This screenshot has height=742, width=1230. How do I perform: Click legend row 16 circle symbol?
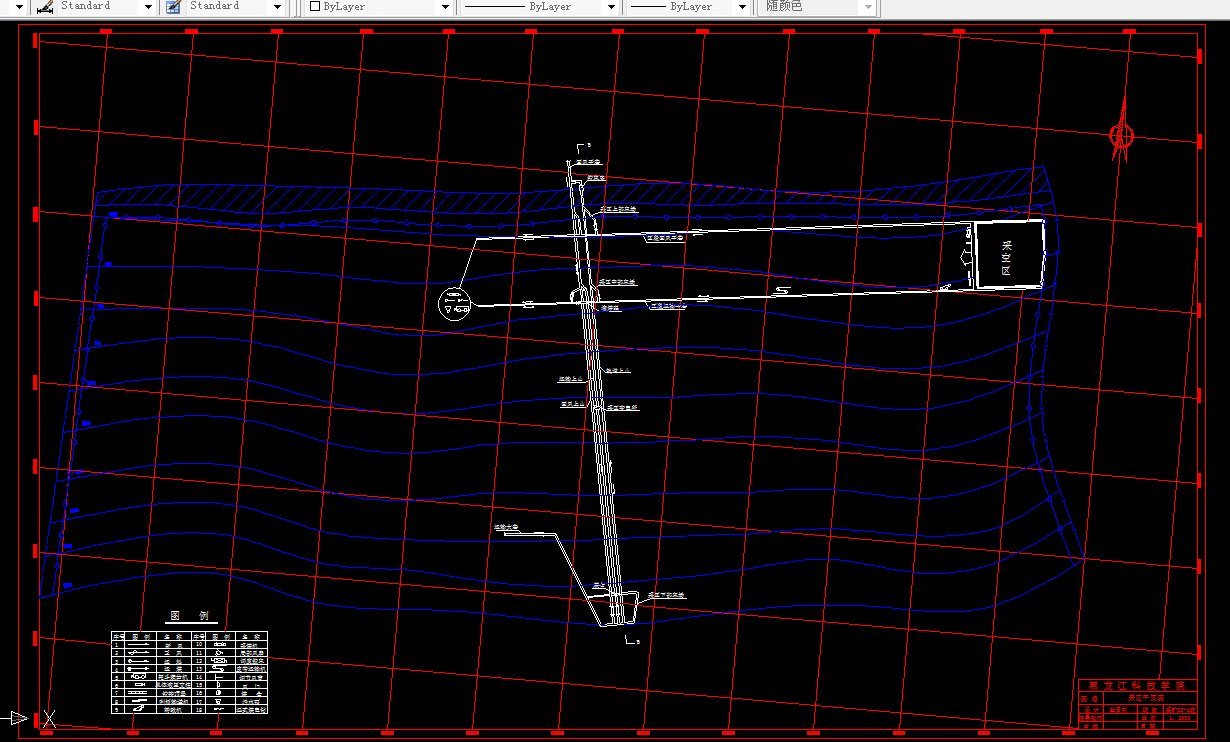click(x=218, y=692)
